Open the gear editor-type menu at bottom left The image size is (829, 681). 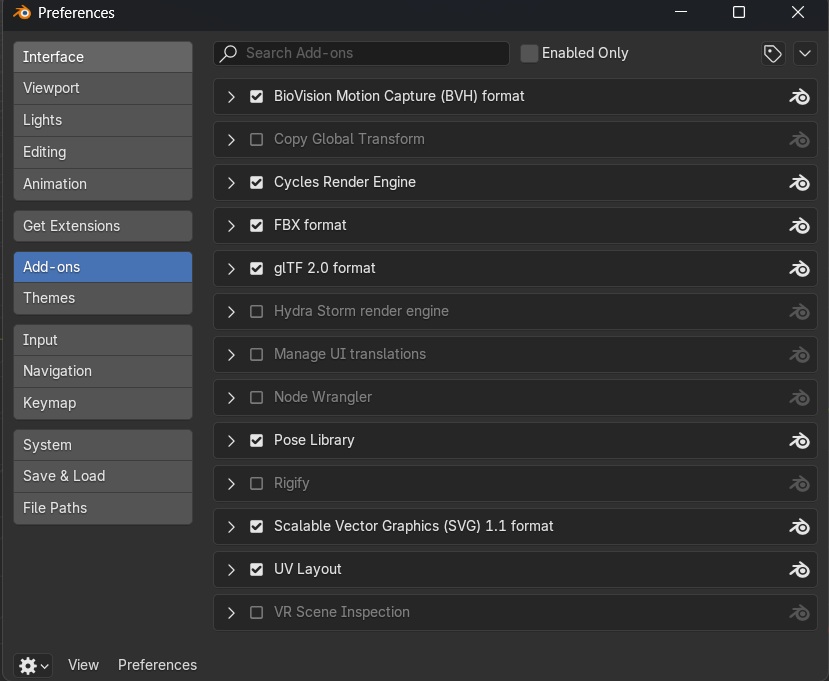coord(33,665)
